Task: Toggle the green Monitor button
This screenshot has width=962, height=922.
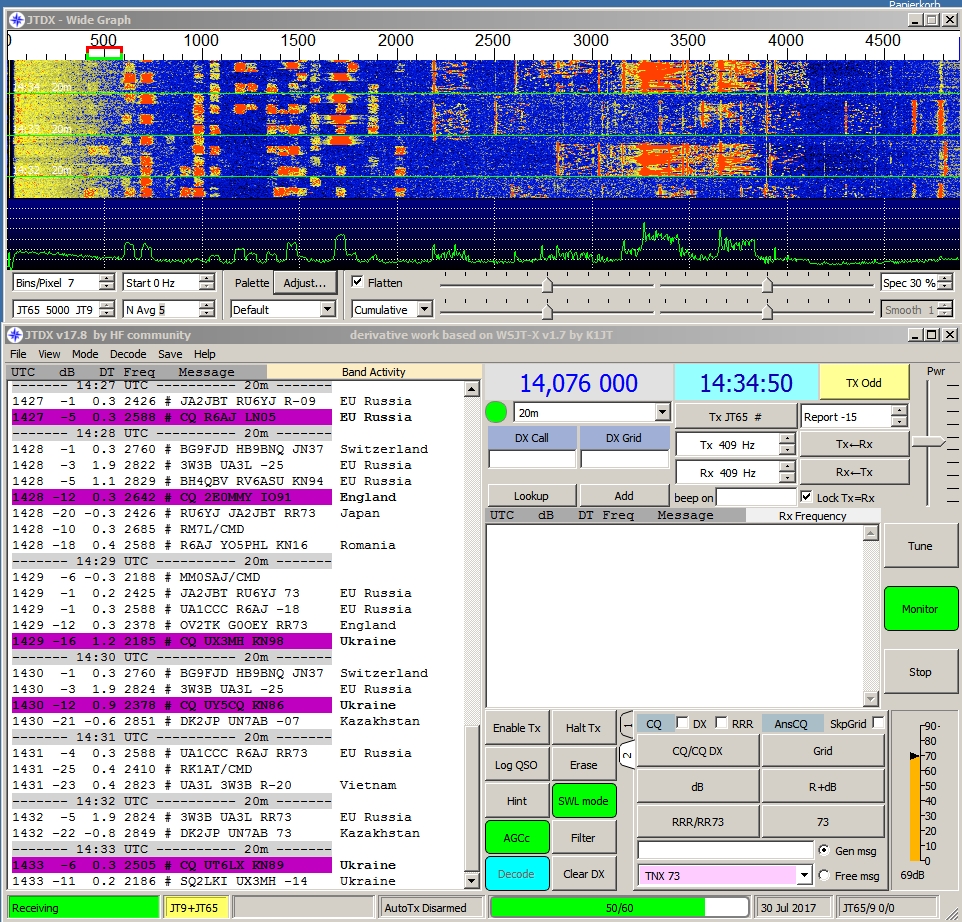Action: pyautogui.click(x=919, y=608)
